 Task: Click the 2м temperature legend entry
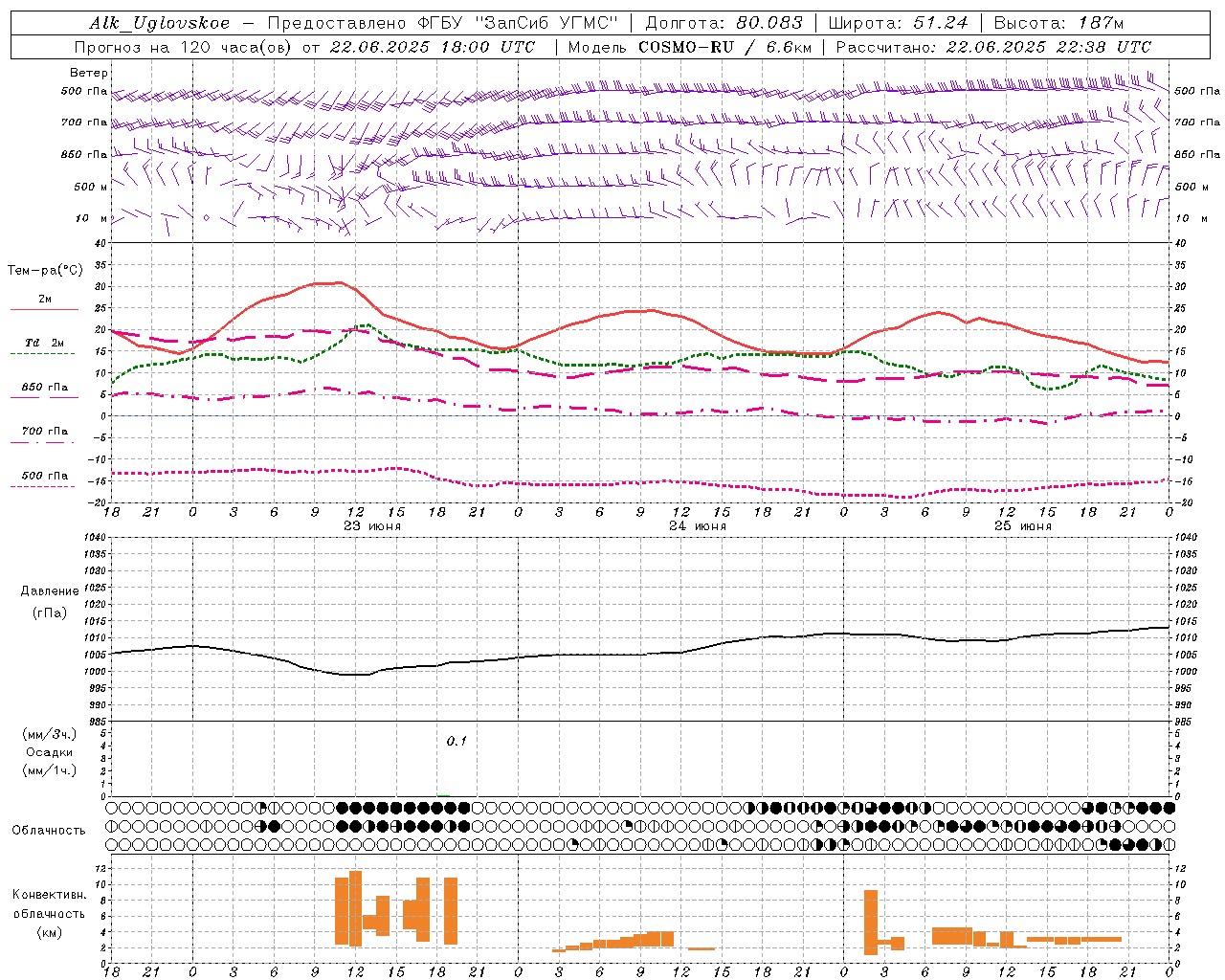(x=45, y=300)
